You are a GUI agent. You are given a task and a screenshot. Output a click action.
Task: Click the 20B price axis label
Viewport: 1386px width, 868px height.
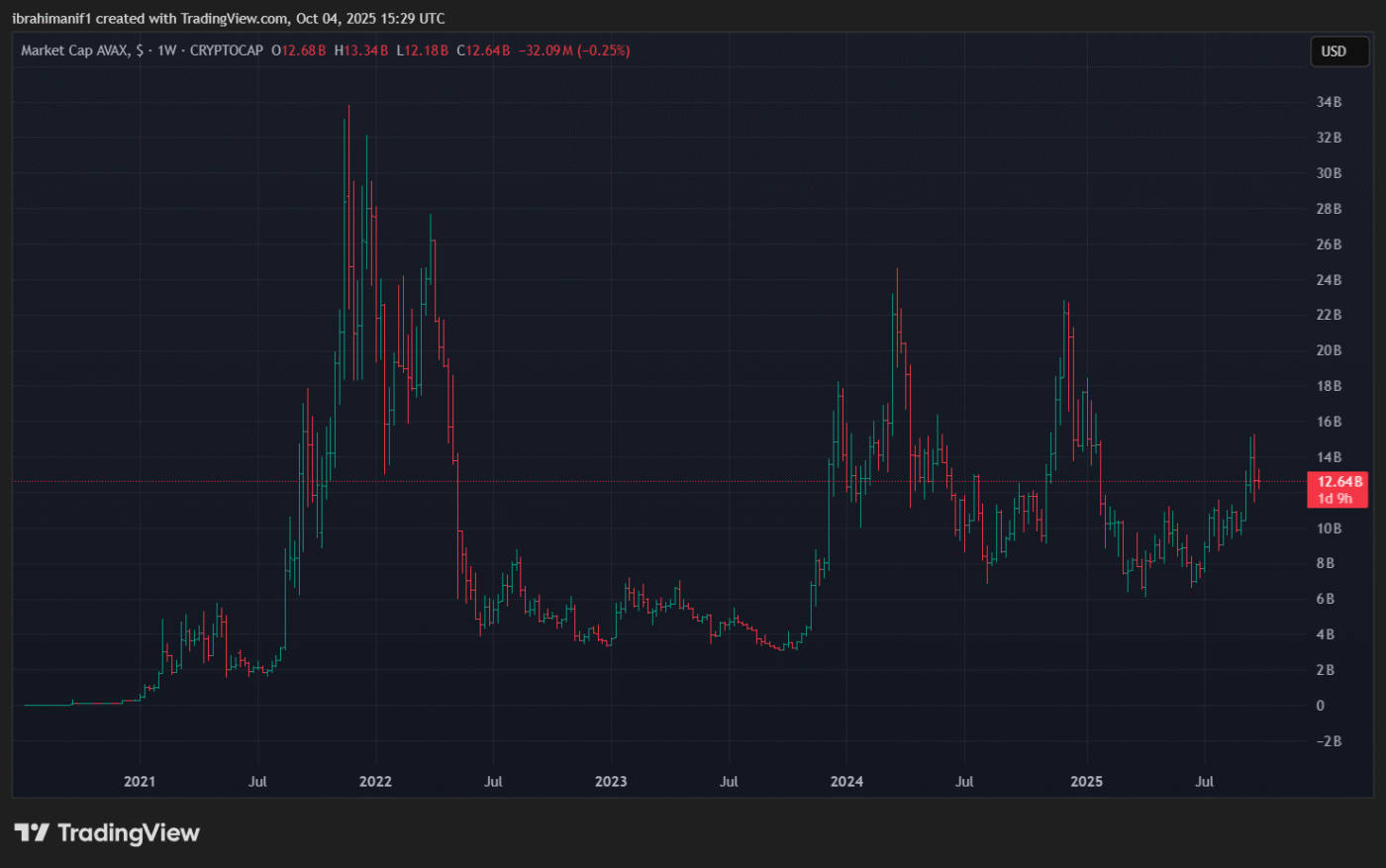[x=1329, y=350]
